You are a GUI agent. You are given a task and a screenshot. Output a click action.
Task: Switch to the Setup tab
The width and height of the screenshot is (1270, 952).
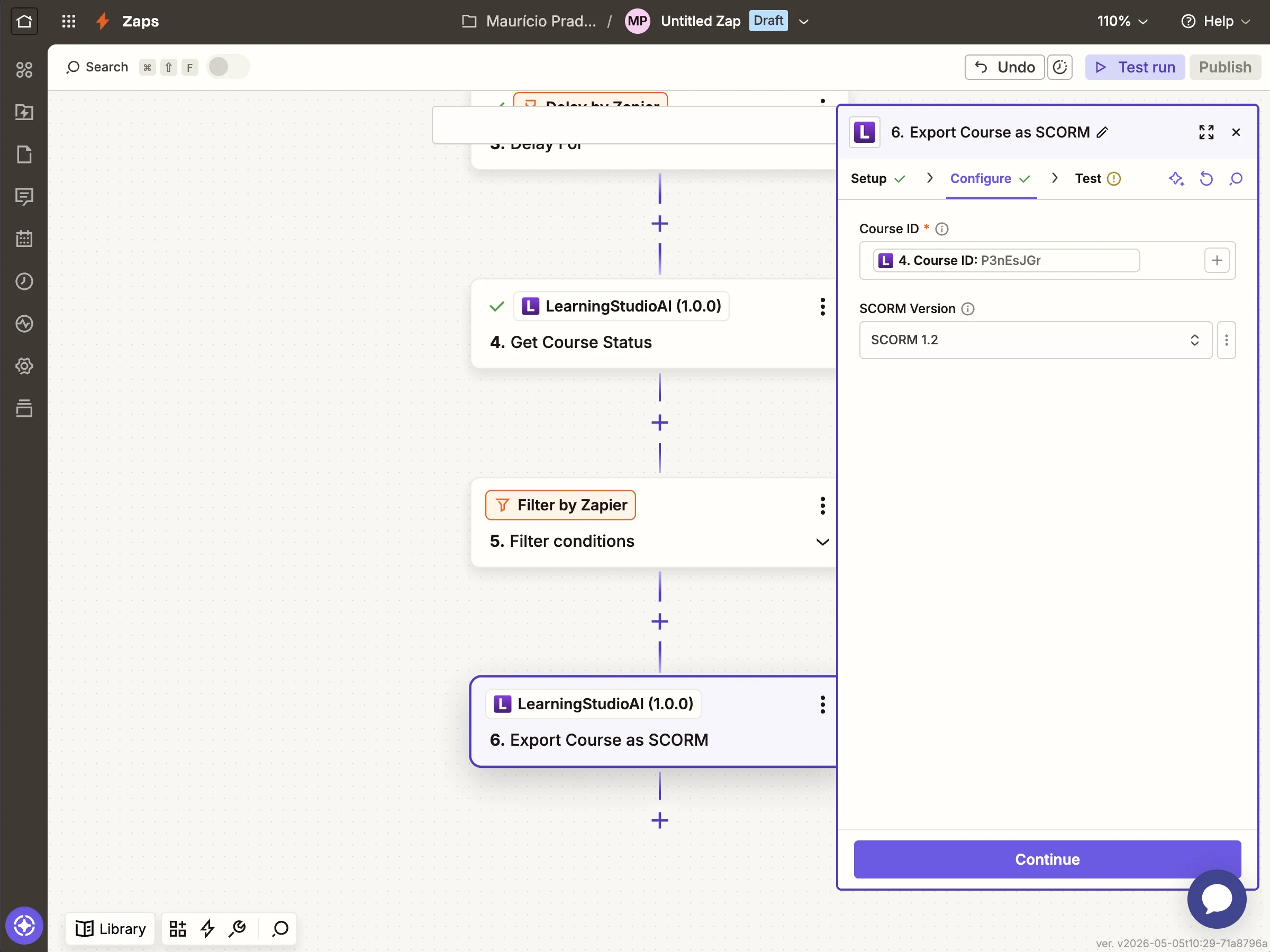877,179
